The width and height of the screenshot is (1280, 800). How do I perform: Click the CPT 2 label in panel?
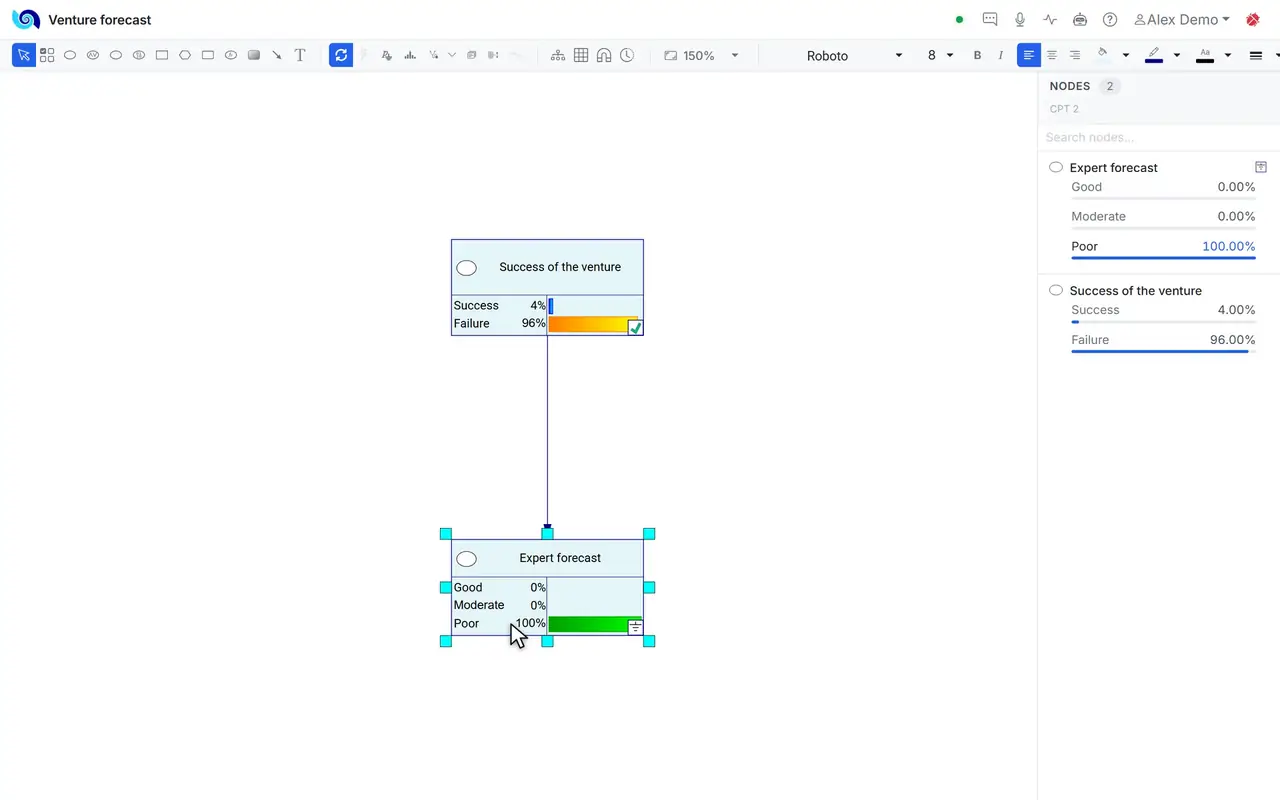click(1064, 108)
